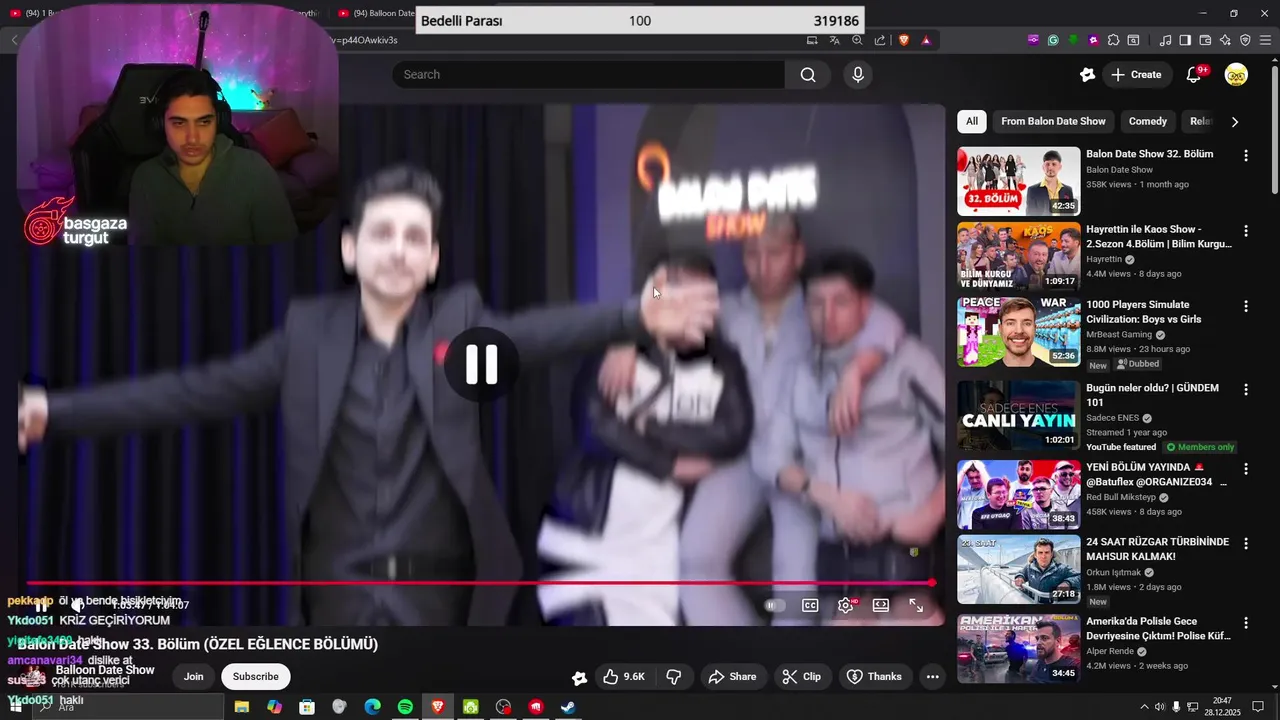1280x720 pixels.
Task: Click the taskbar clock showing 20:47
Action: 1221,707
